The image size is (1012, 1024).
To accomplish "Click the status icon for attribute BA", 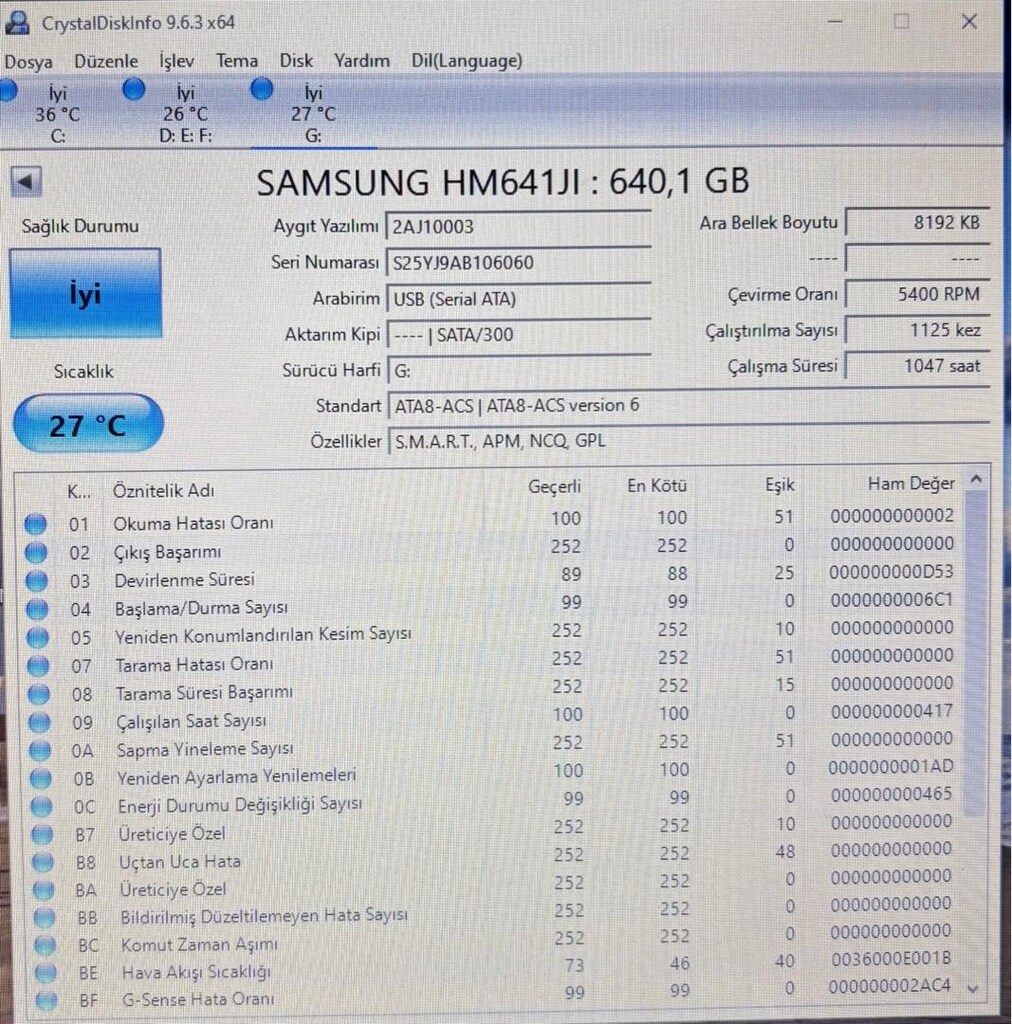I will point(43,890).
